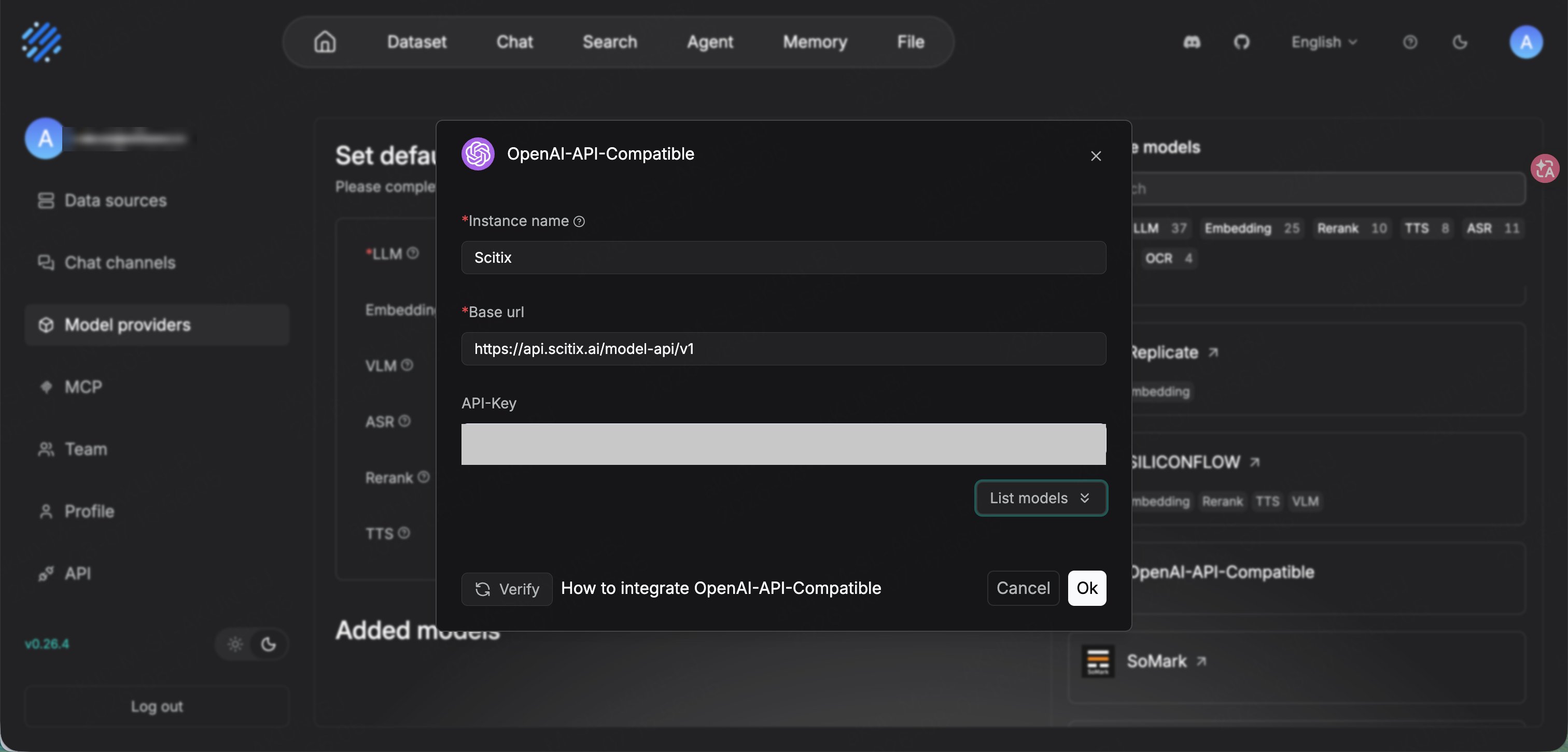Open How to integrate OpenAI-API-Compatible link
This screenshot has width=1568, height=752.
pyautogui.click(x=721, y=588)
